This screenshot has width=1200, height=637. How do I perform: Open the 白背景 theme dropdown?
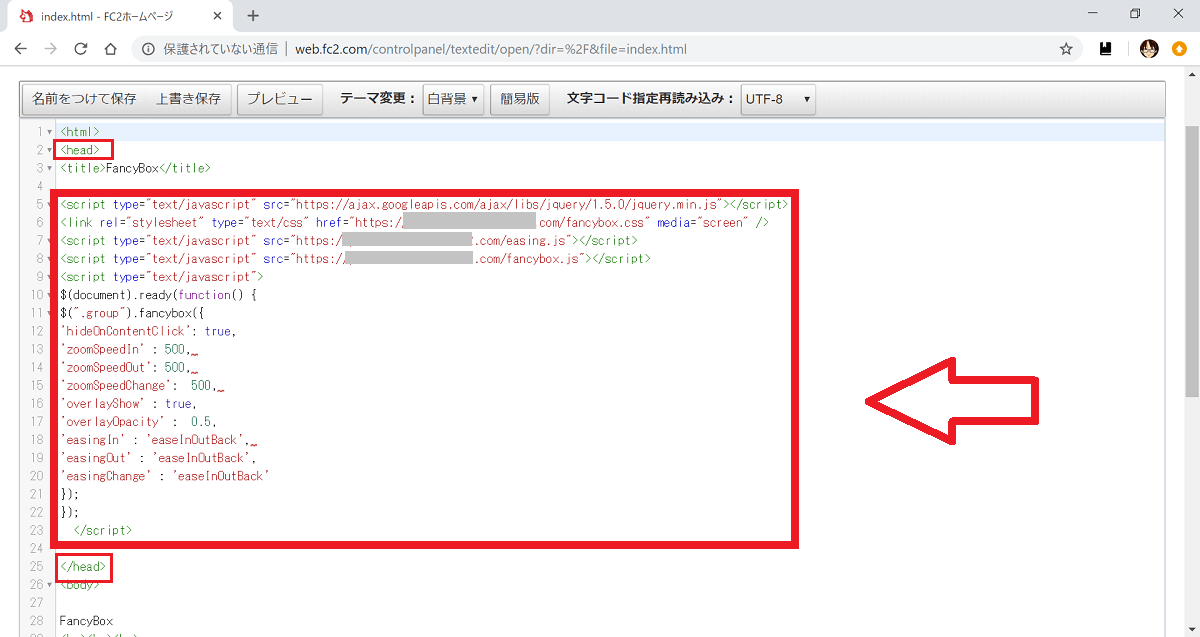[x=453, y=99]
